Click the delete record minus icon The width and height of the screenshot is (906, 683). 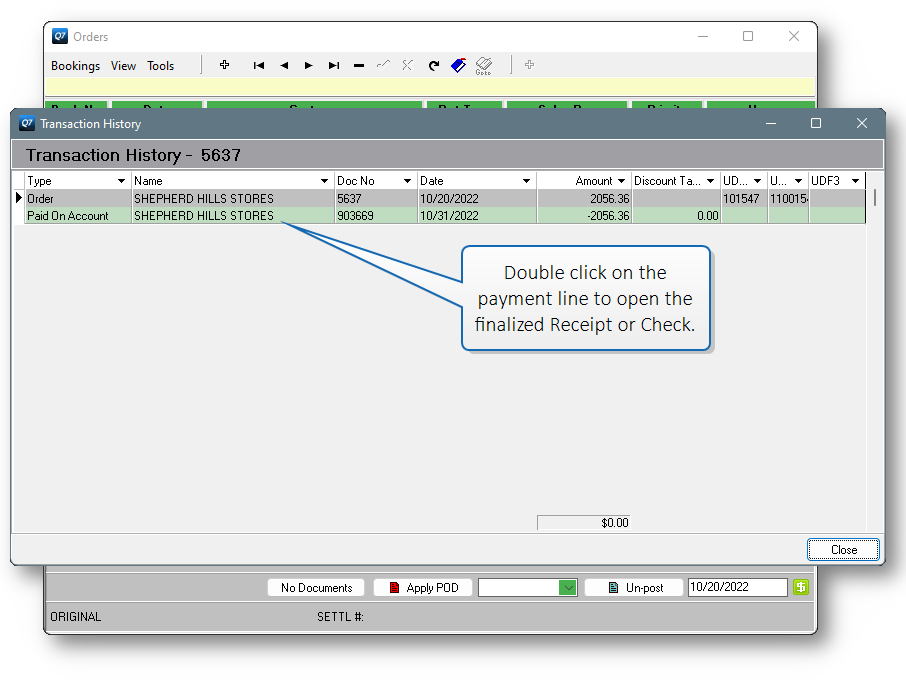[358, 65]
